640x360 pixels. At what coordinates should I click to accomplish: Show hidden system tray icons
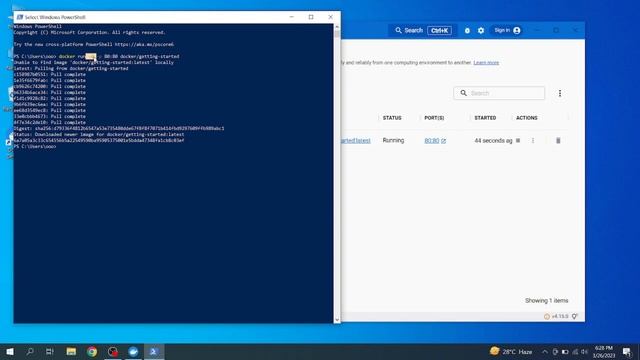pos(544,351)
